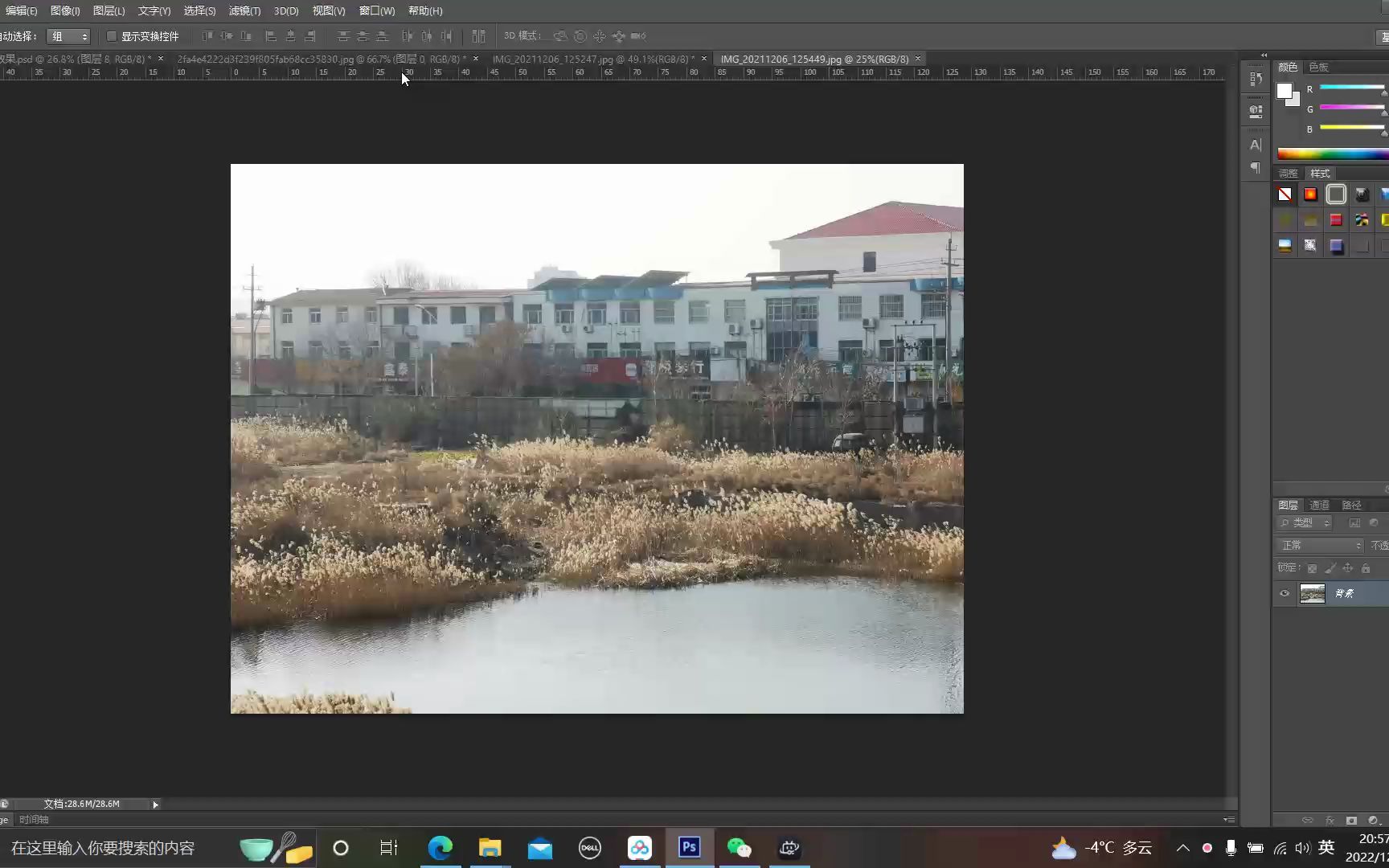The height and width of the screenshot is (868, 1389).
Task: Apply the red striped style preset
Action: (x=1337, y=220)
